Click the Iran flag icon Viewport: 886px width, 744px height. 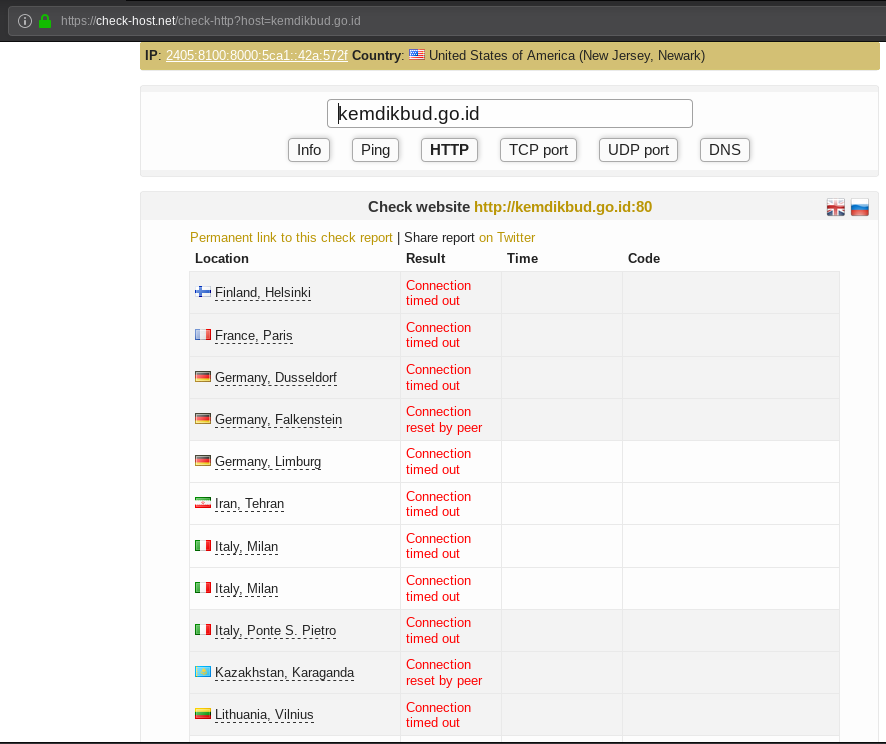pos(203,502)
